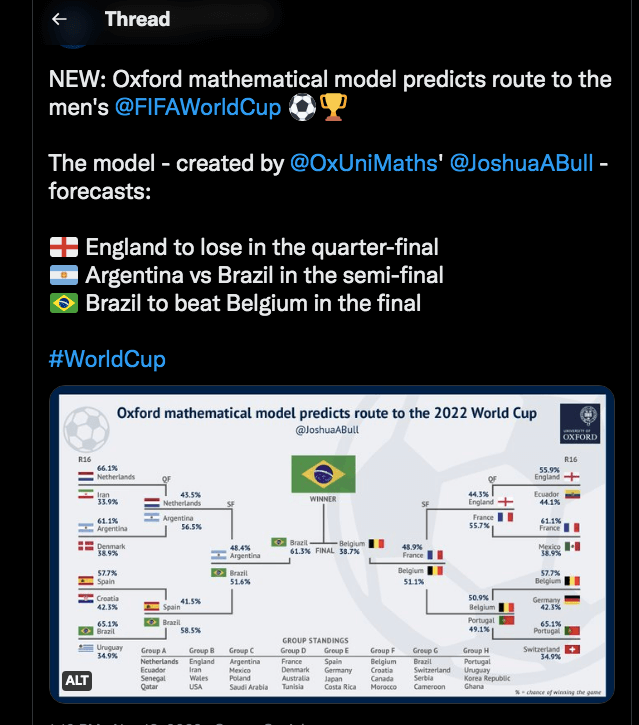Click the soccer ball emoji in tweet

[301, 107]
